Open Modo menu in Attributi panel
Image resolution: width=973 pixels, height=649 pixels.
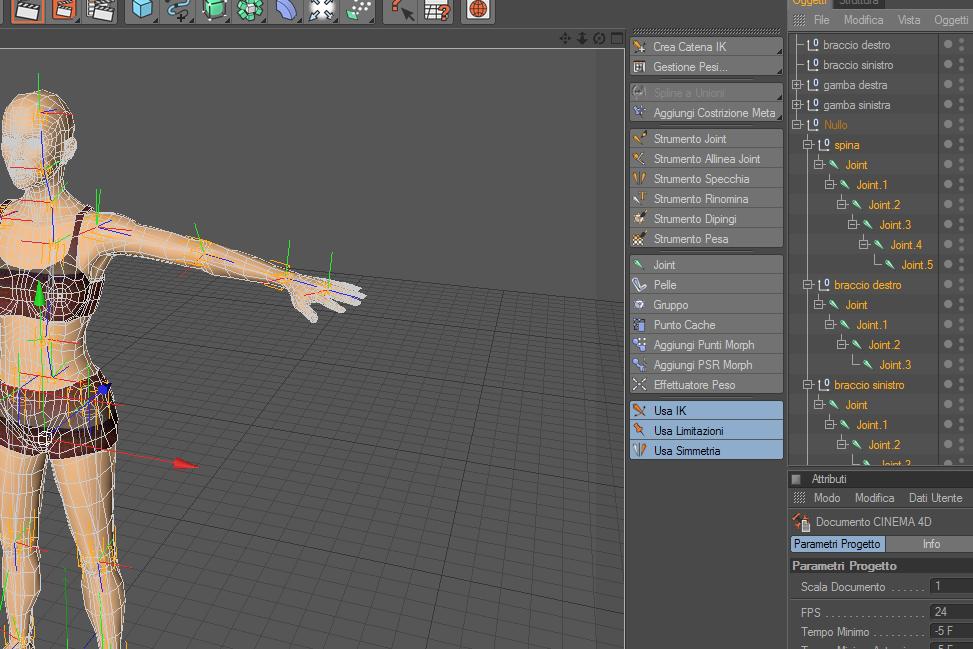coord(827,498)
